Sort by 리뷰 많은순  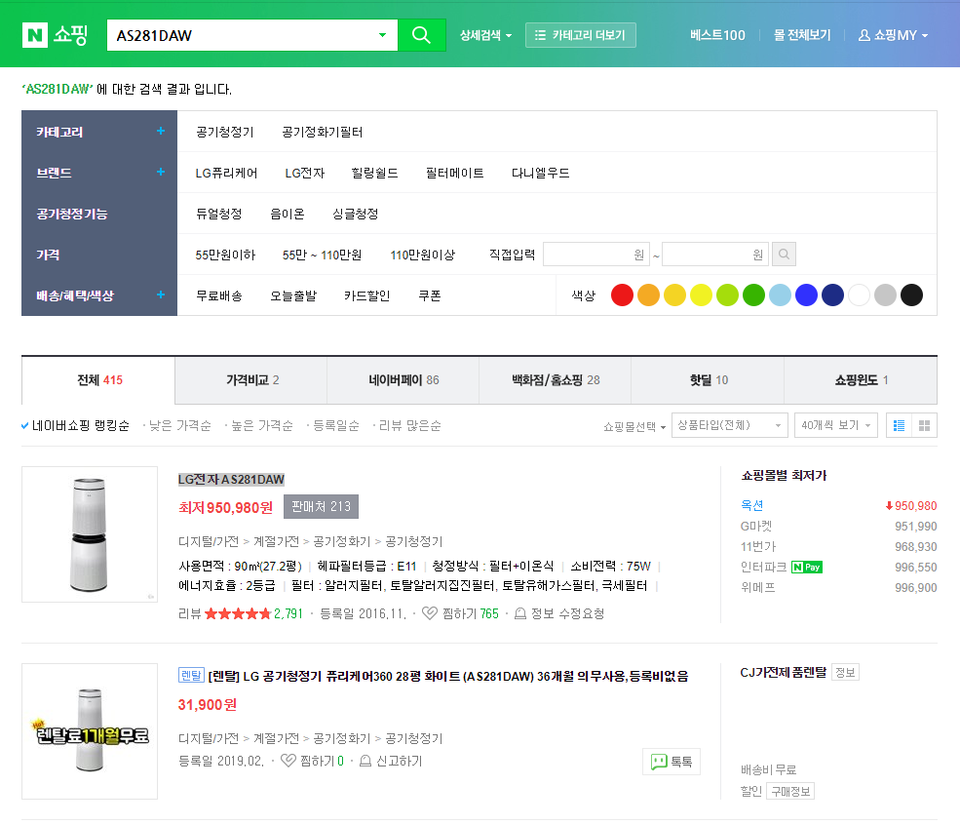coord(408,425)
